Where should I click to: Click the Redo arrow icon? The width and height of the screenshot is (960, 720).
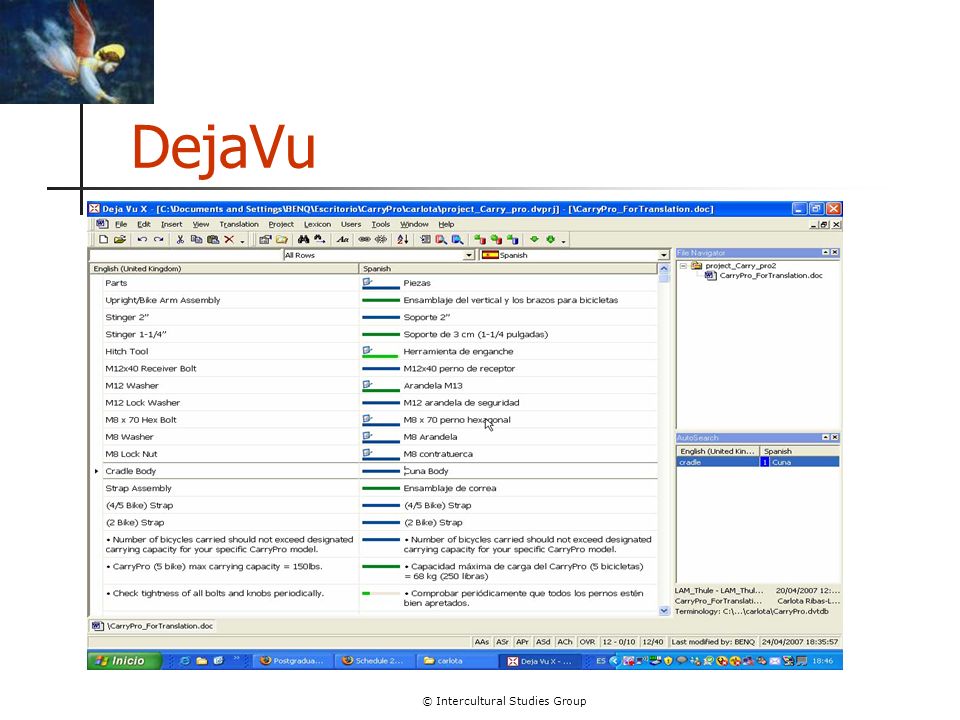point(159,239)
